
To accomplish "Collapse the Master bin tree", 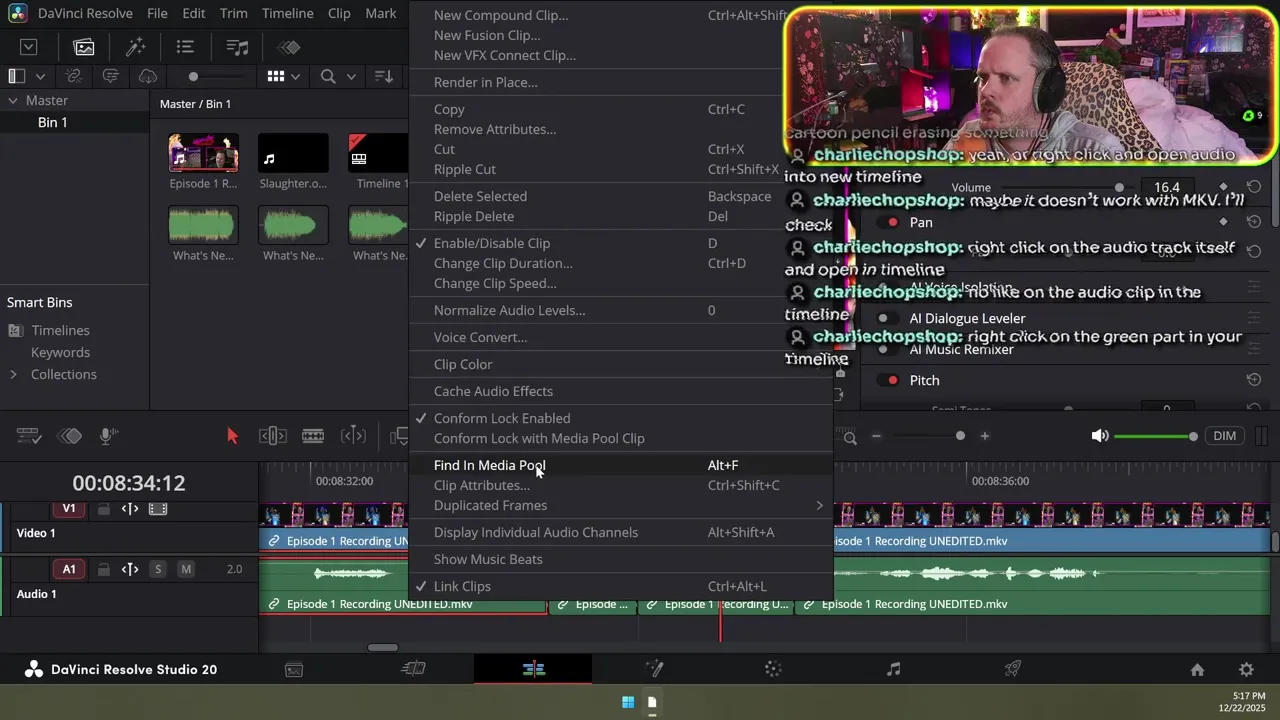I will coord(13,100).
